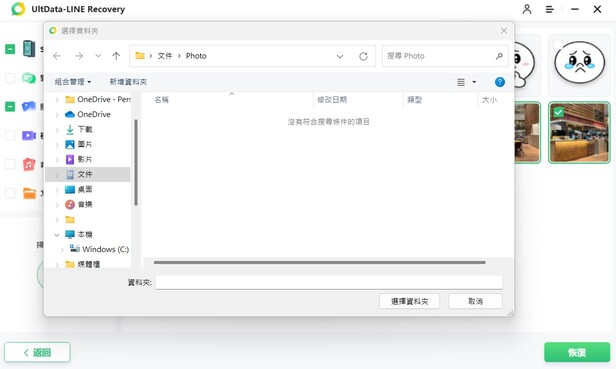
Task: Select Windows (C:) drive
Action: pos(99,249)
